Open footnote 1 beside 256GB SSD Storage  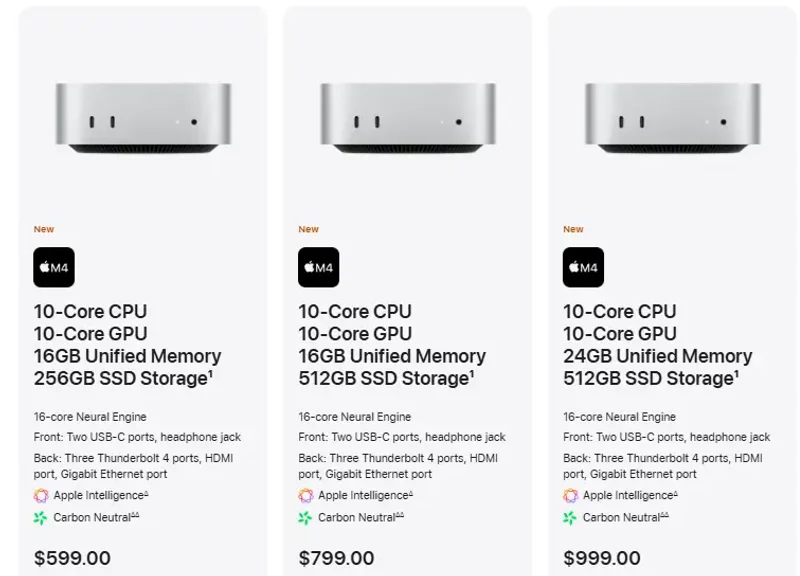[210, 373]
